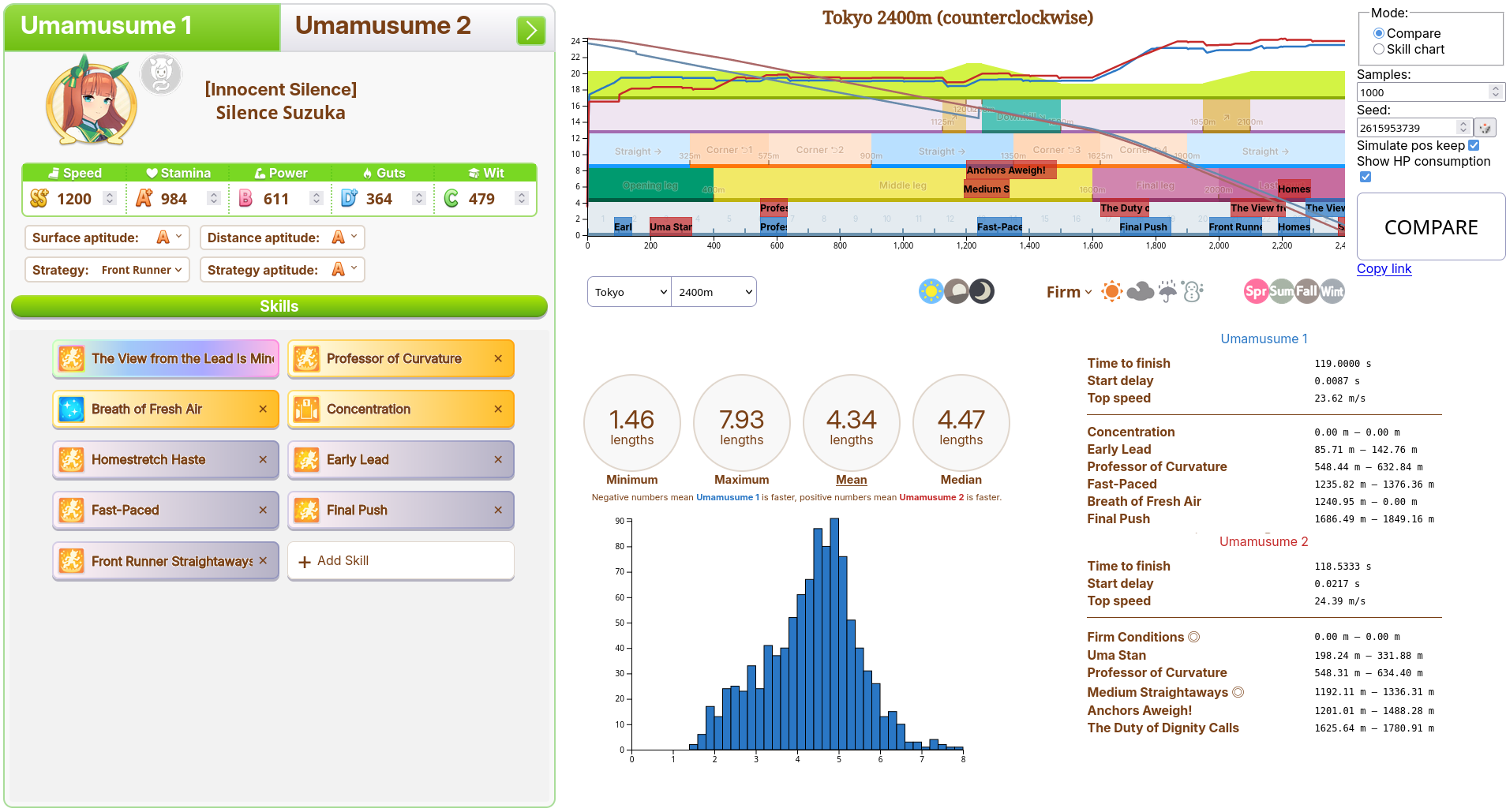Select night moon time-of-day icon
The height and width of the screenshot is (812, 1506).
coord(982,291)
